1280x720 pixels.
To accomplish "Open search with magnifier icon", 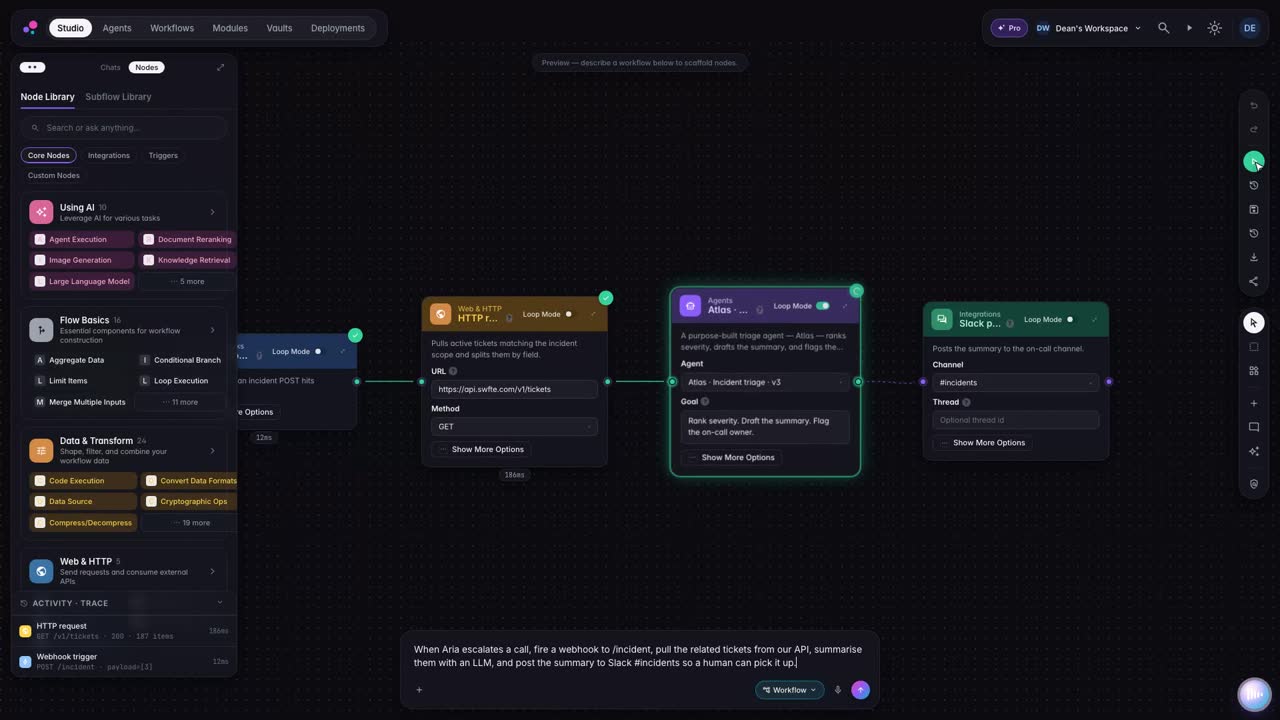I will [1163, 28].
